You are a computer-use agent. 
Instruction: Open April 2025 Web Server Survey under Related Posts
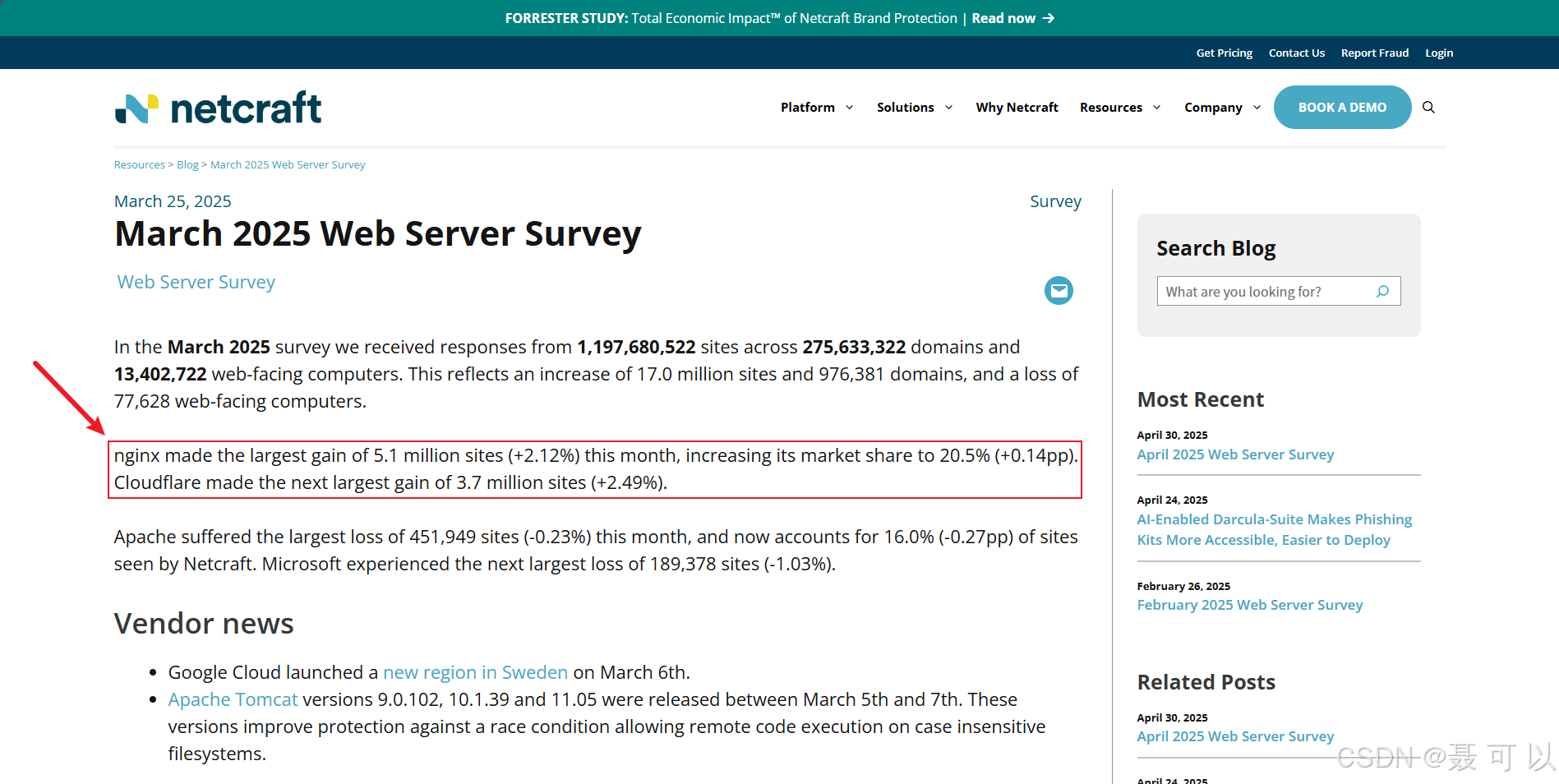(1235, 736)
